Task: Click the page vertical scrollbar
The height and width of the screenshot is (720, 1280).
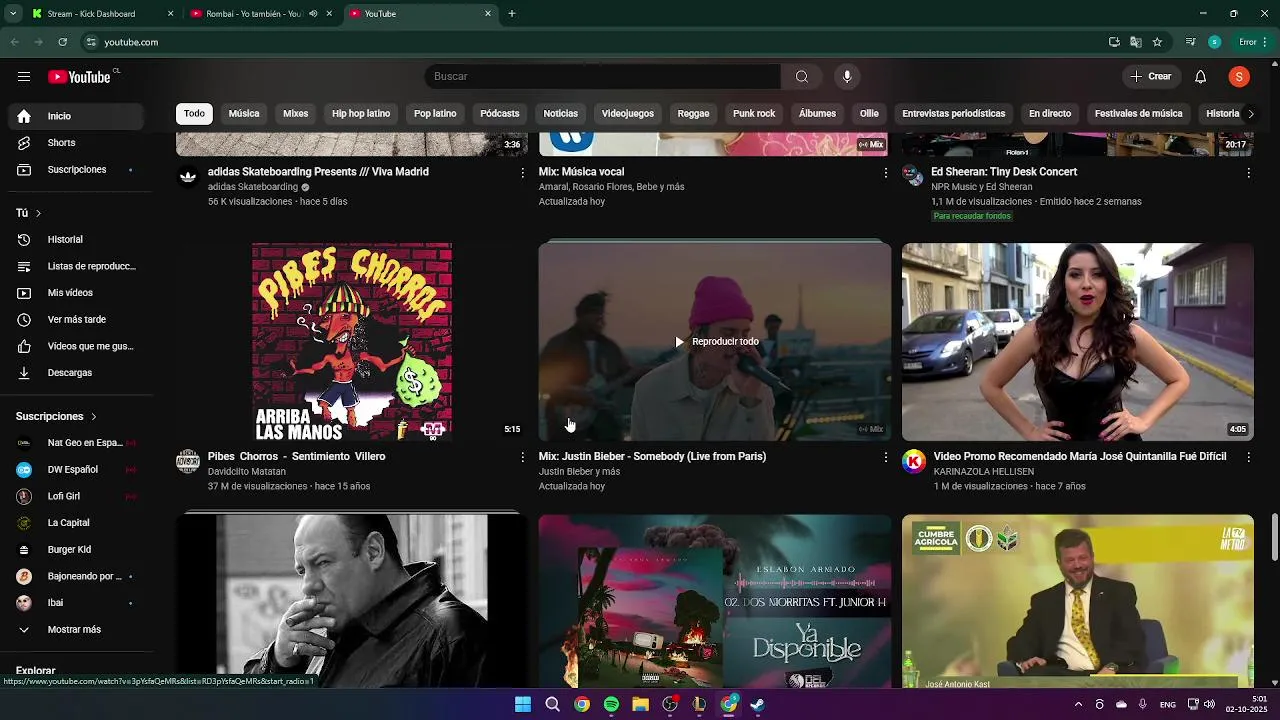Action: click(x=1274, y=538)
